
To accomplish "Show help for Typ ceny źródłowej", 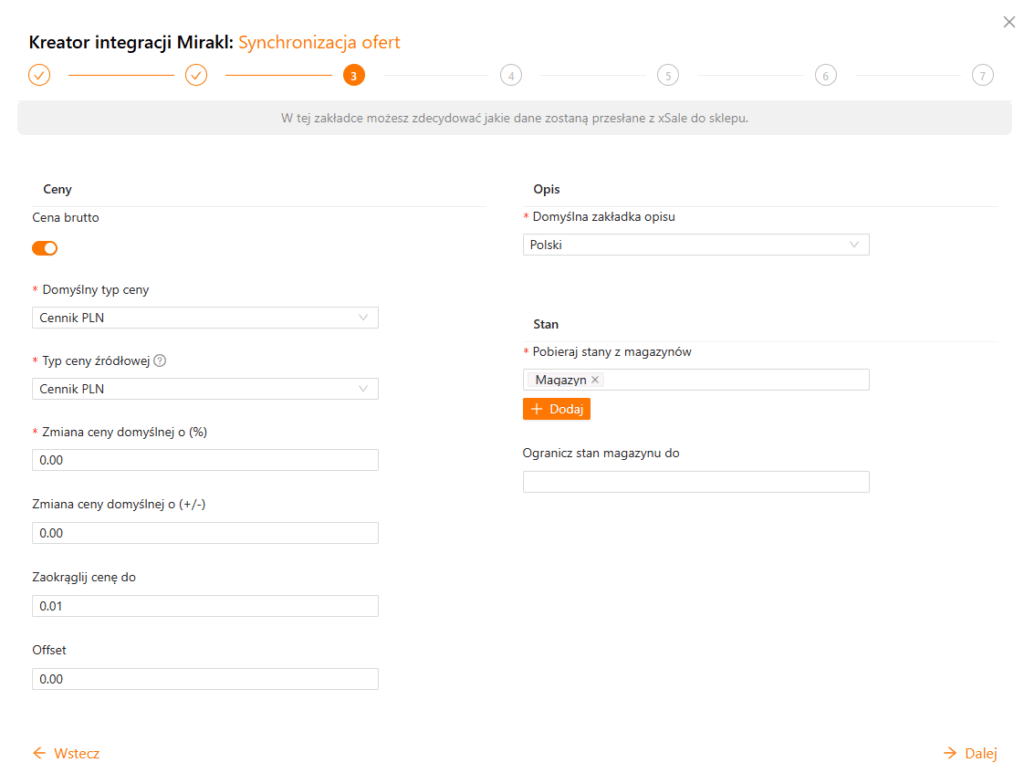I will (160, 360).
